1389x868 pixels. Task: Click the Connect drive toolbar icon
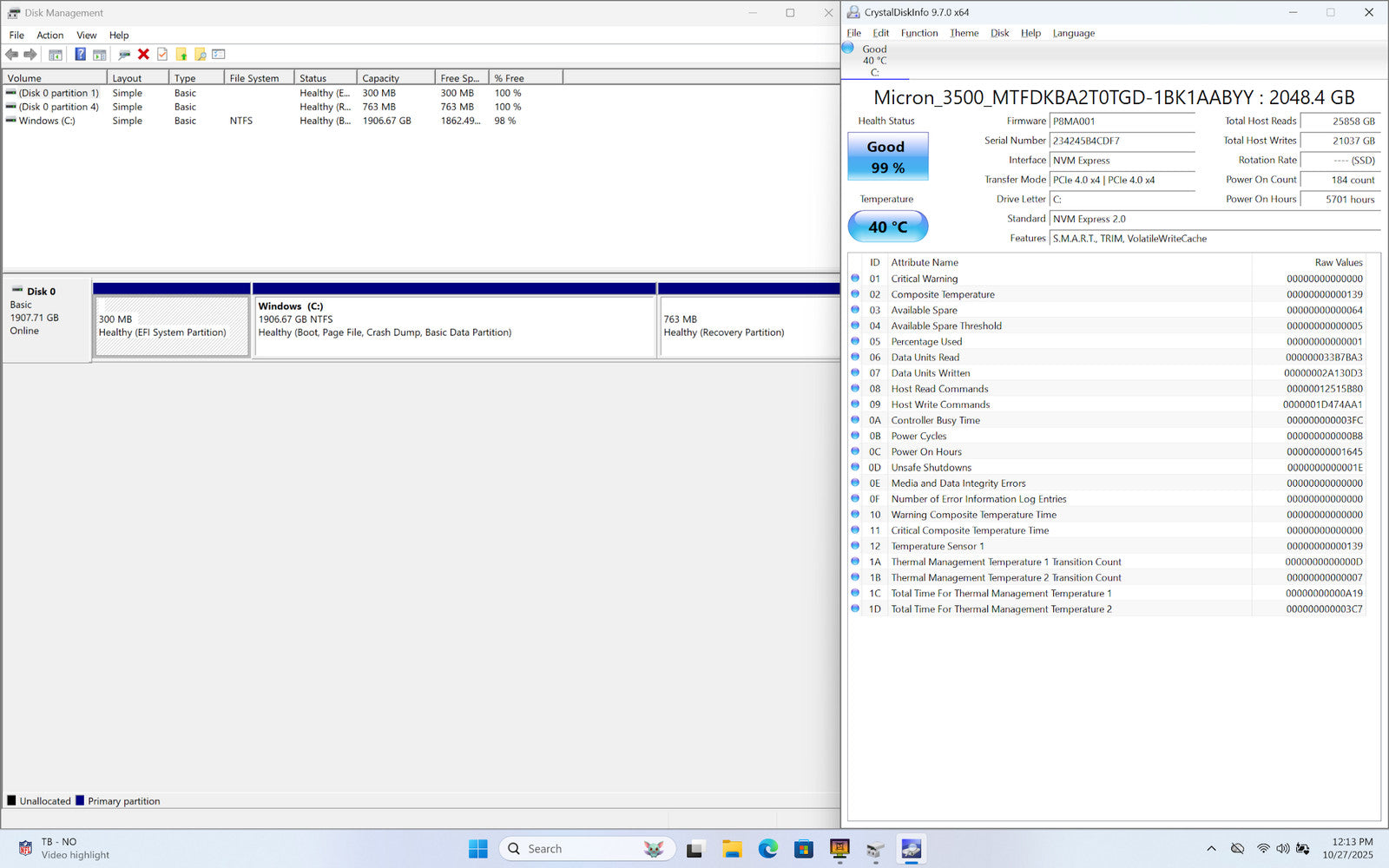click(124, 55)
